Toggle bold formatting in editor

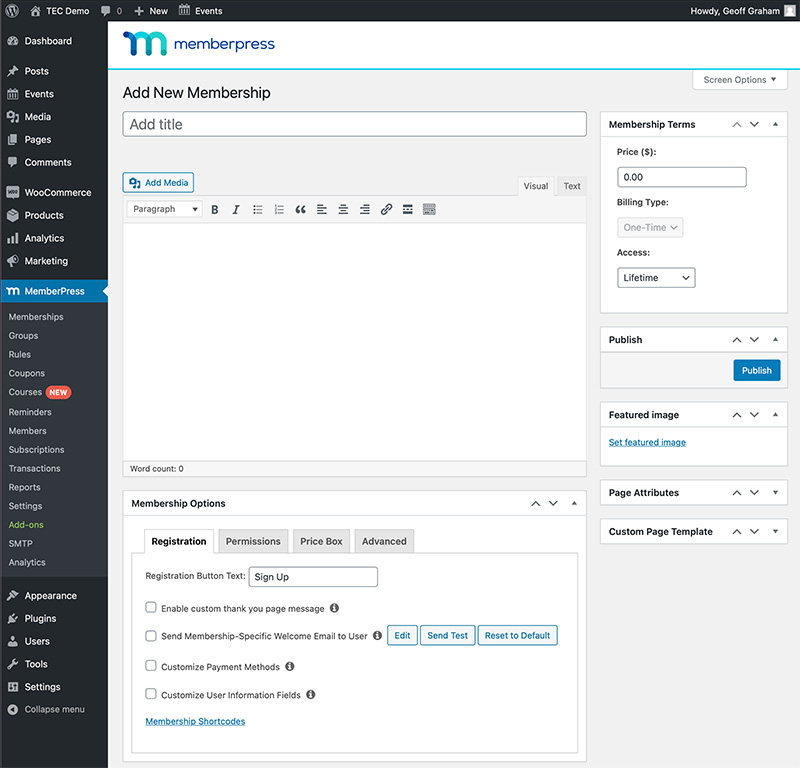point(215,209)
